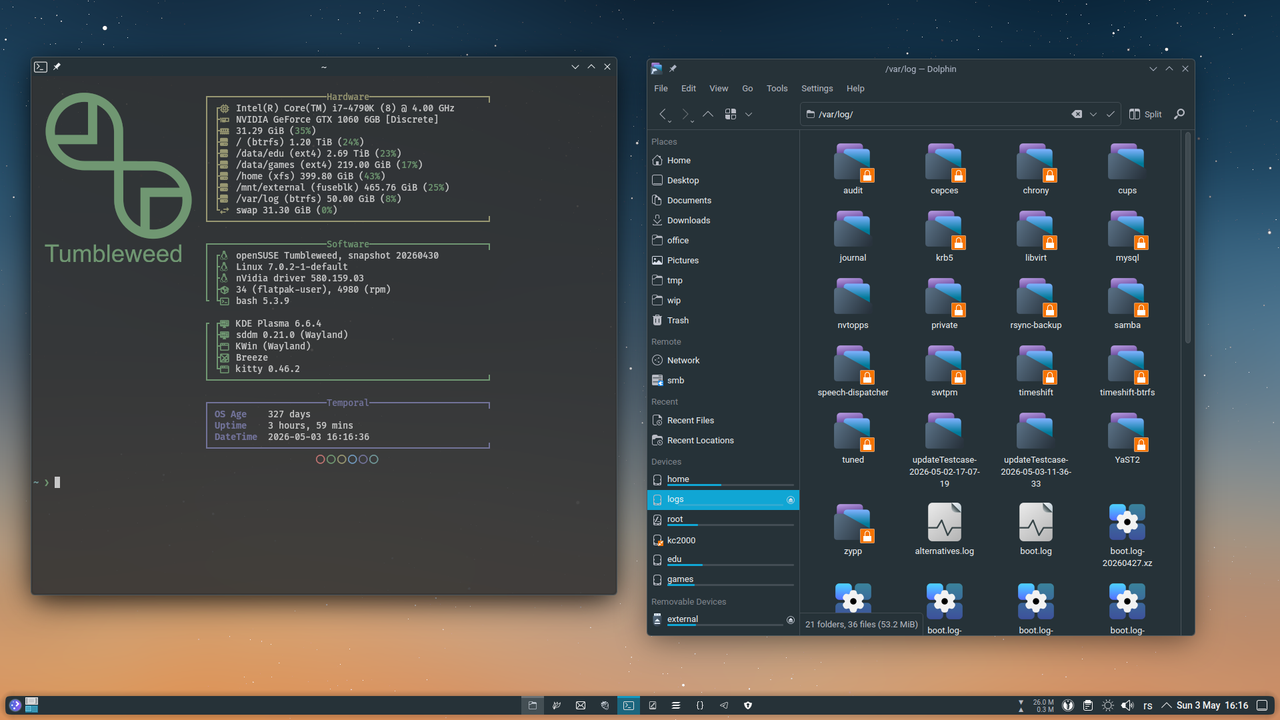The height and width of the screenshot is (720, 1280).
Task: Select the journal folder icon
Action: click(x=853, y=230)
